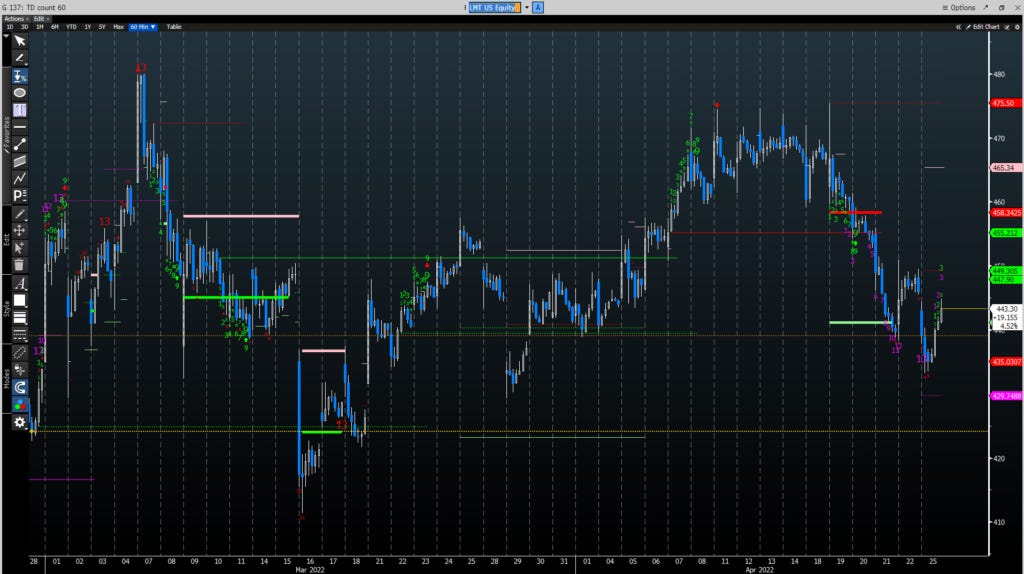Select the pointer arrow tool
1024x574 pixels.
point(20,41)
